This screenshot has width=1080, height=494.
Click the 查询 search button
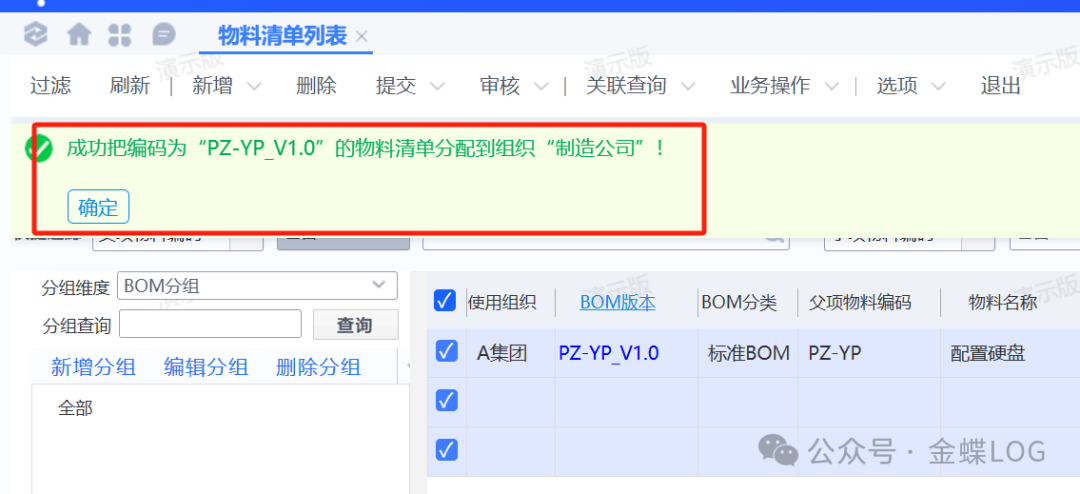[x=354, y=325]
